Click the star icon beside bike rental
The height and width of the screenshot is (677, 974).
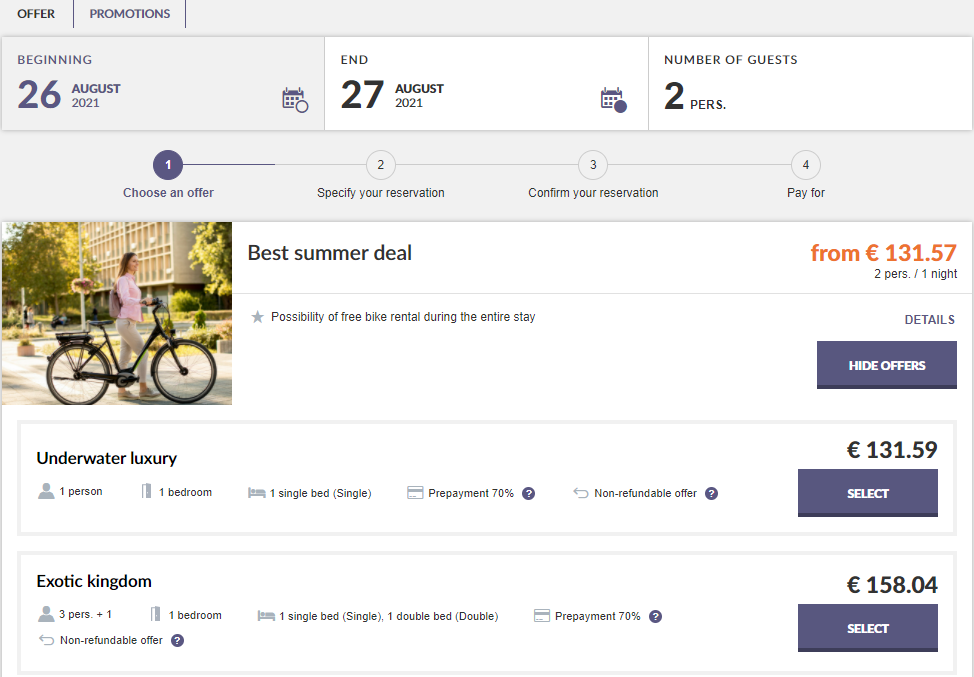click(x=258, y=317)
